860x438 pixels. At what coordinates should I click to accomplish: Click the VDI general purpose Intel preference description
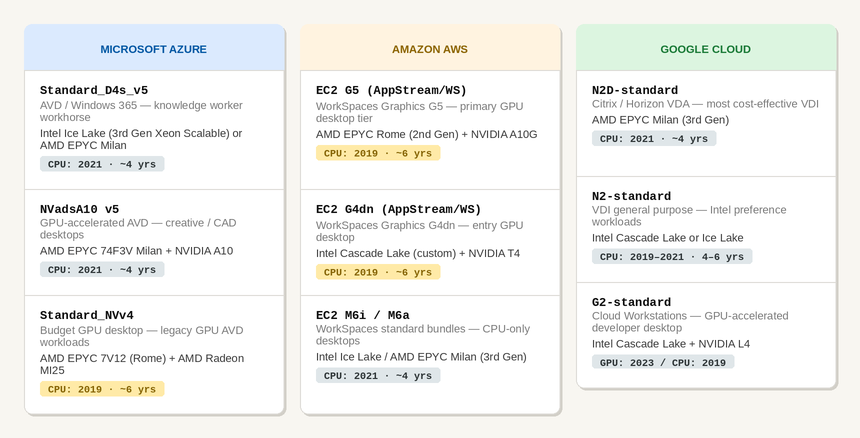point(689,216)
